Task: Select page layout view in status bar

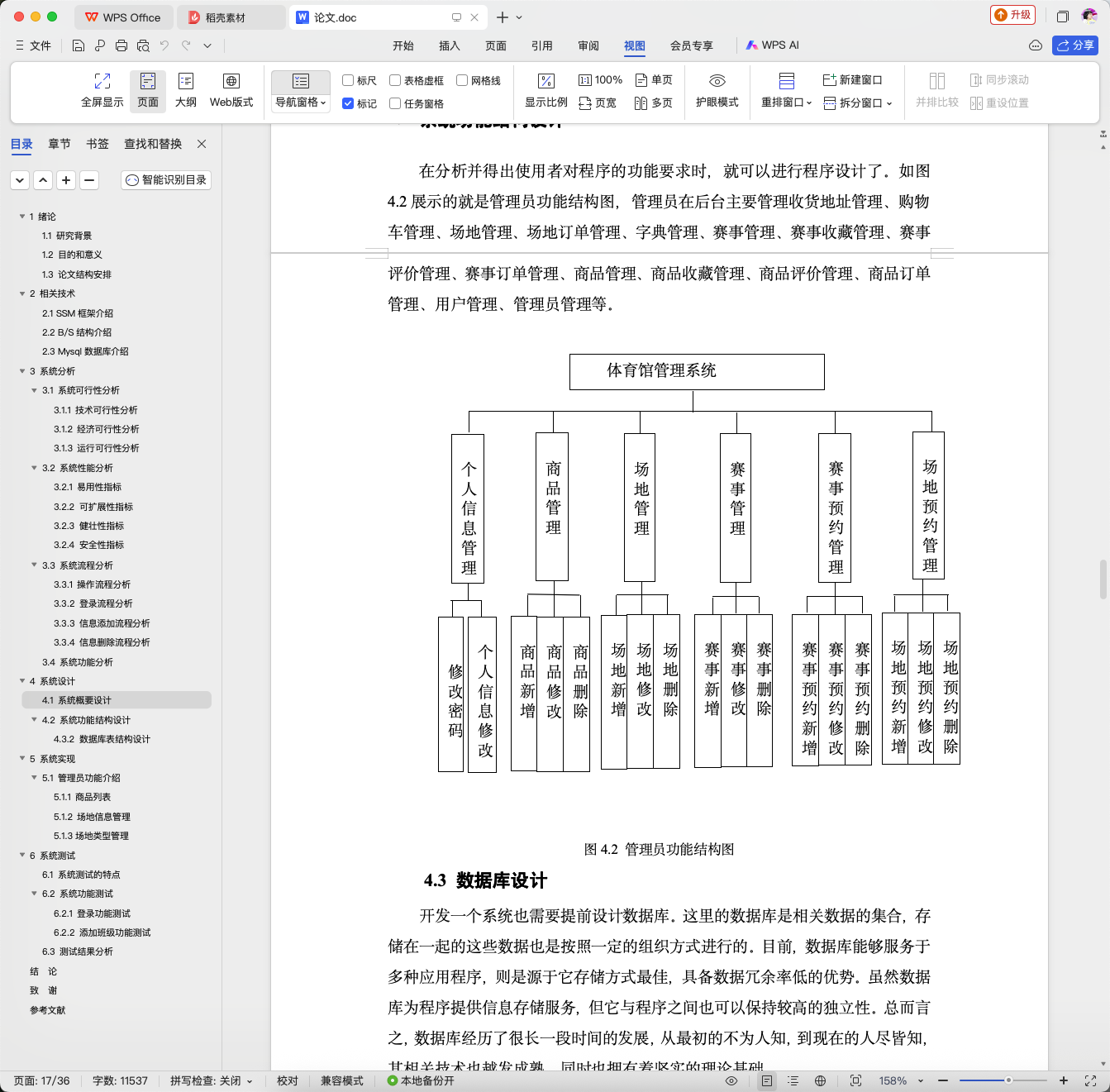Action: [767, 1080]
